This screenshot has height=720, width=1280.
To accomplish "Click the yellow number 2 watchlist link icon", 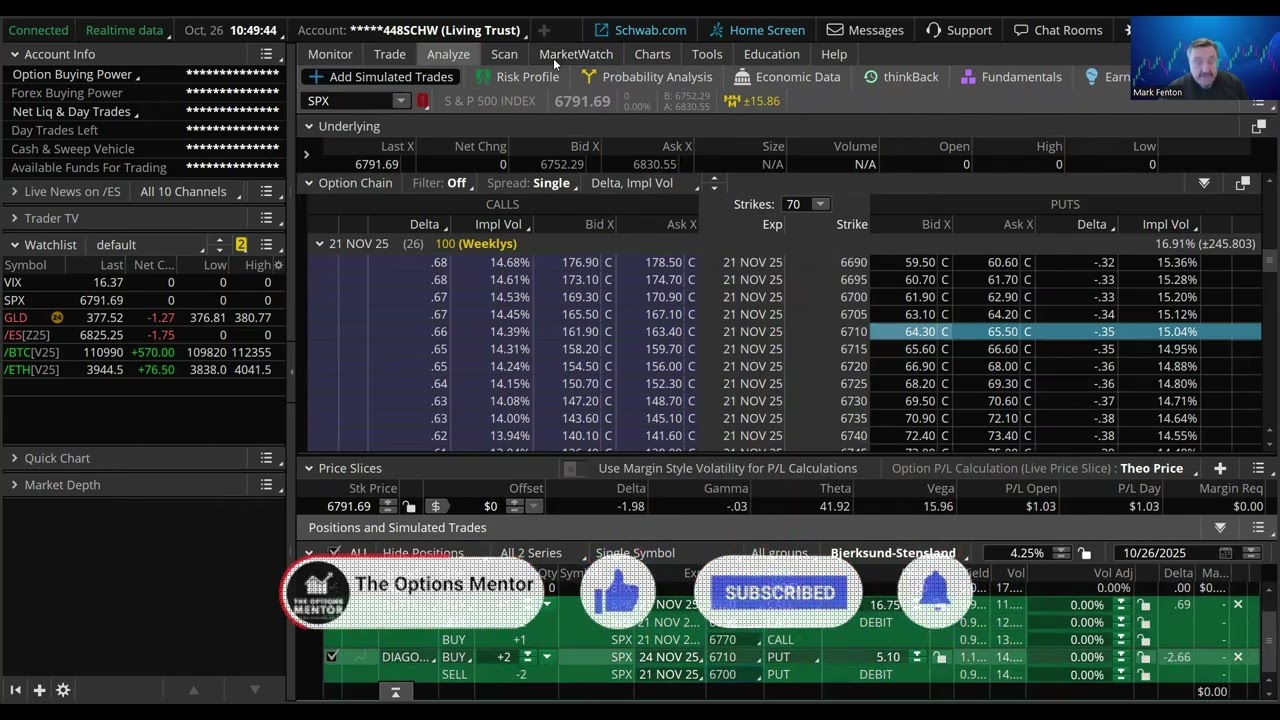I will click(x=241, y=245).
